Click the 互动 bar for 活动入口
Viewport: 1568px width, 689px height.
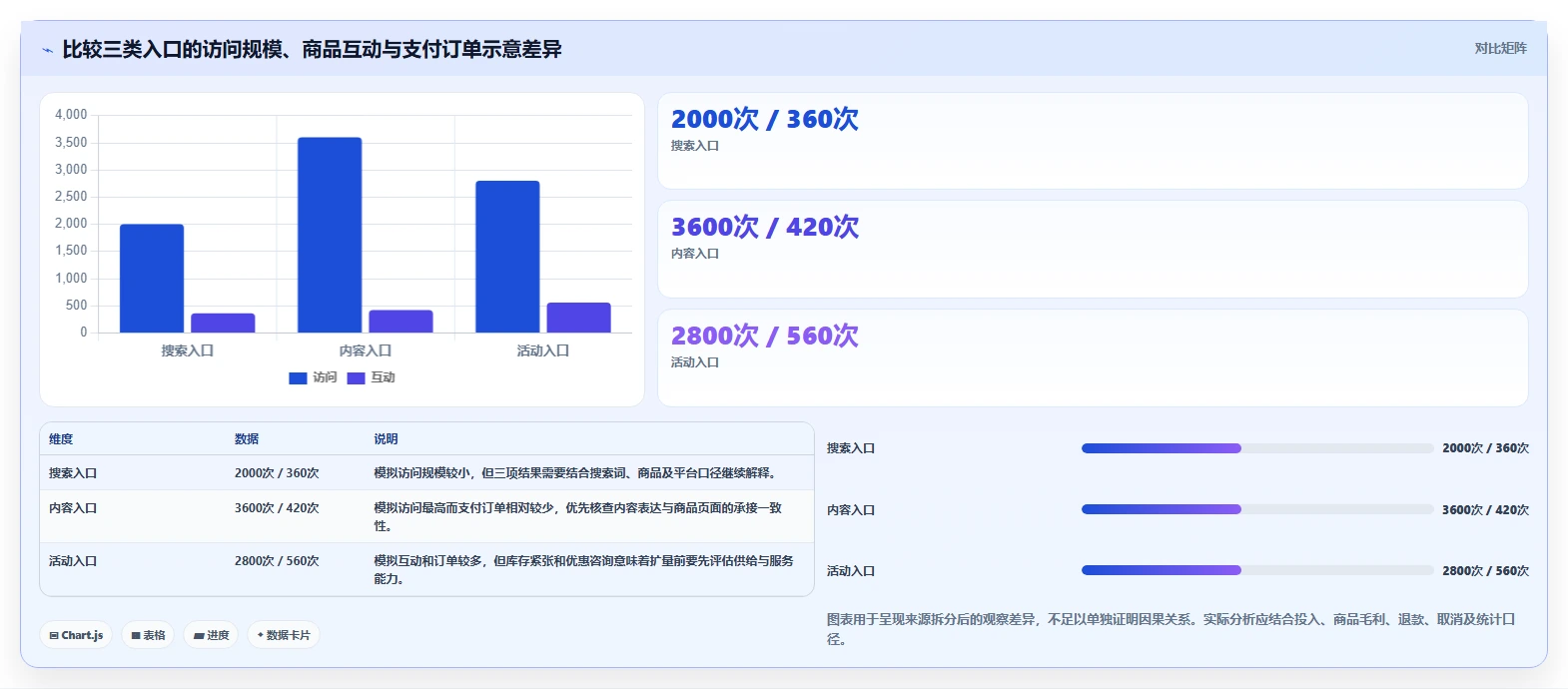578,318
